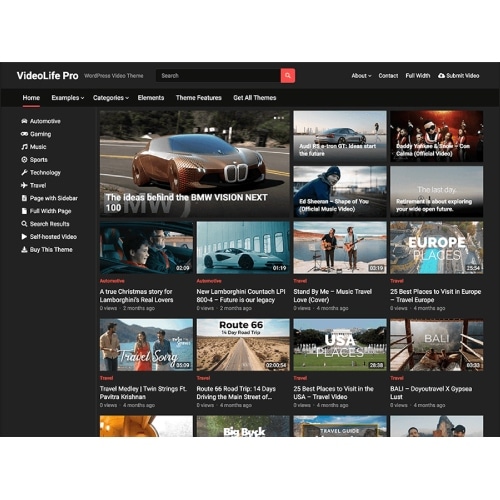Image resolution: width=500 pixels, height=500 pixels.
Task: Click the Gaming controller icon in sidebar
Action: pos(24,134)
